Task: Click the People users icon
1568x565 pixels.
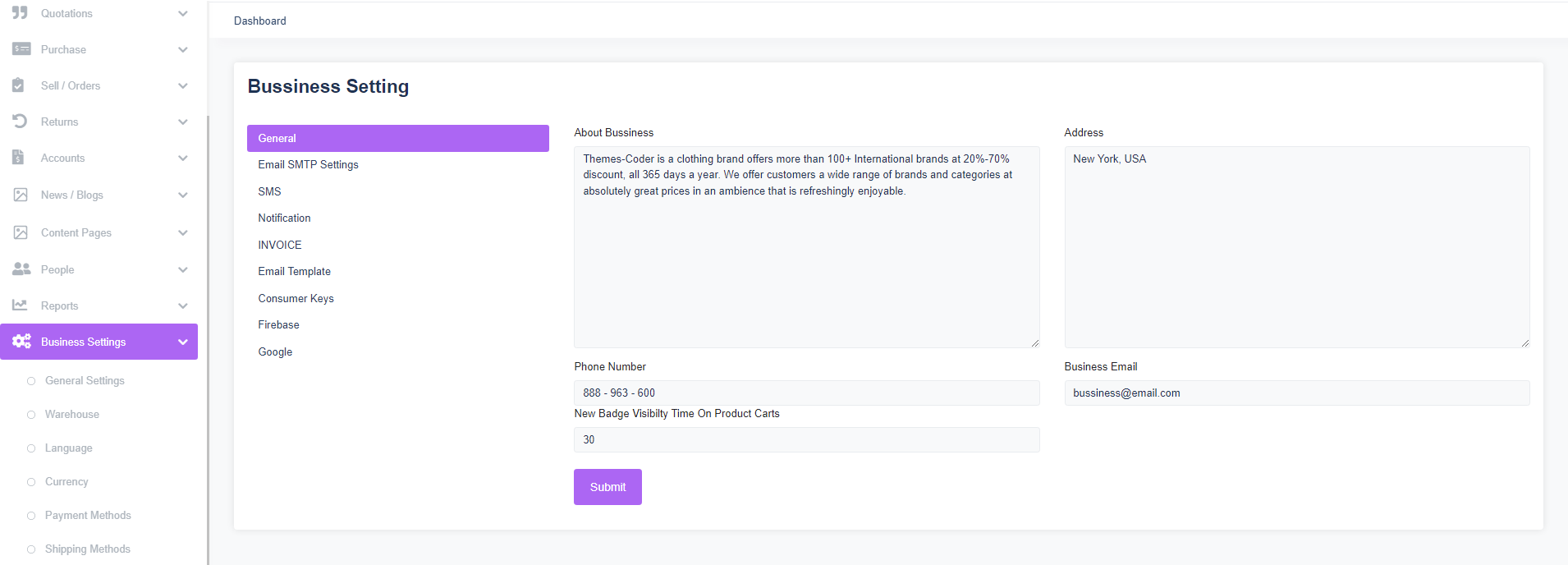Action: click(20, 269)
